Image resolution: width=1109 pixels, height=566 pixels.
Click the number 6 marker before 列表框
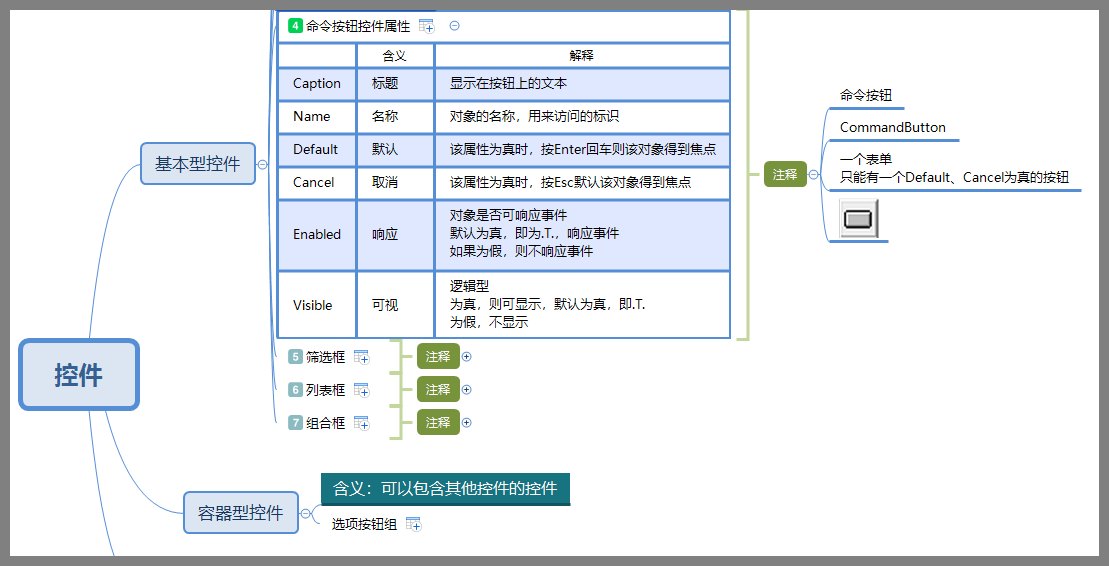pyautogui.click(x=296, y=390)
